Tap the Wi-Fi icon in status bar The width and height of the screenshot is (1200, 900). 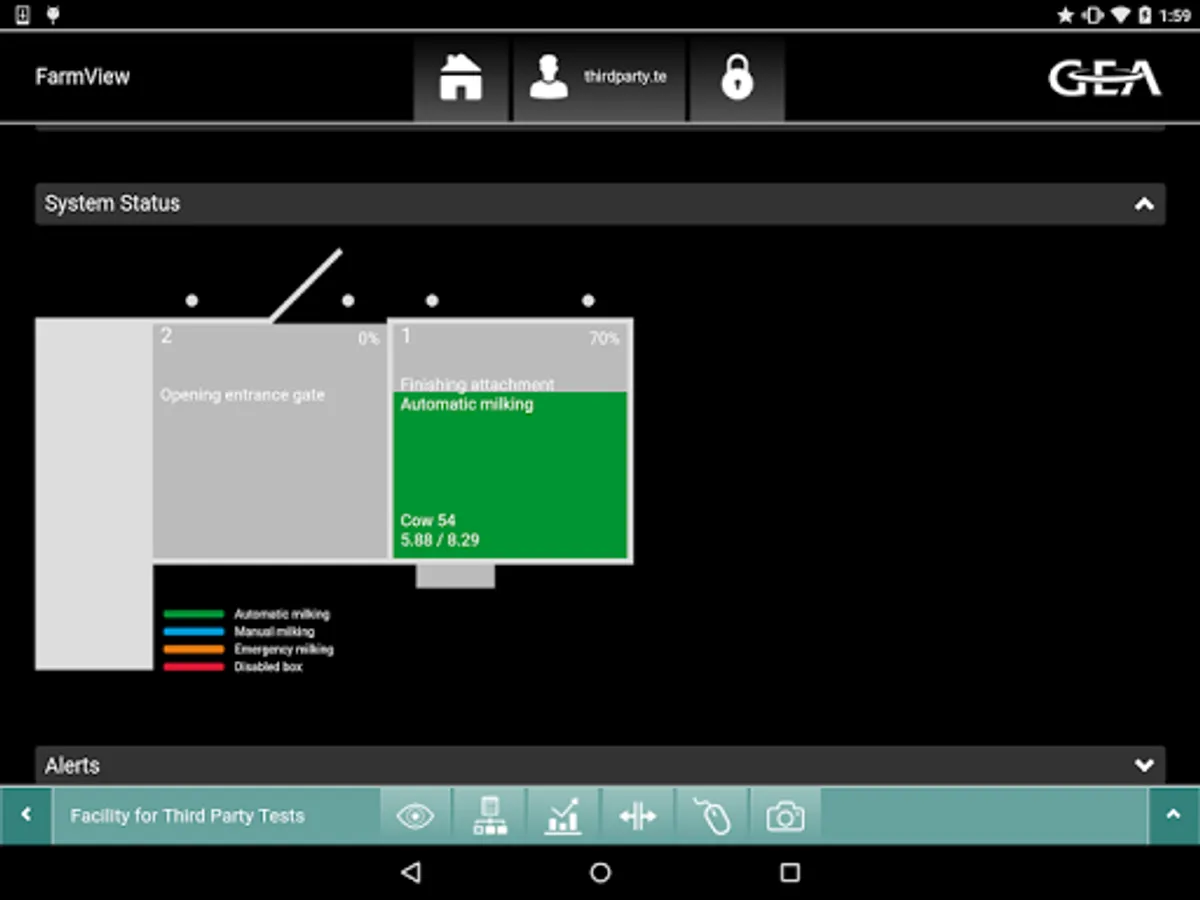click(x=1120, y=15)
